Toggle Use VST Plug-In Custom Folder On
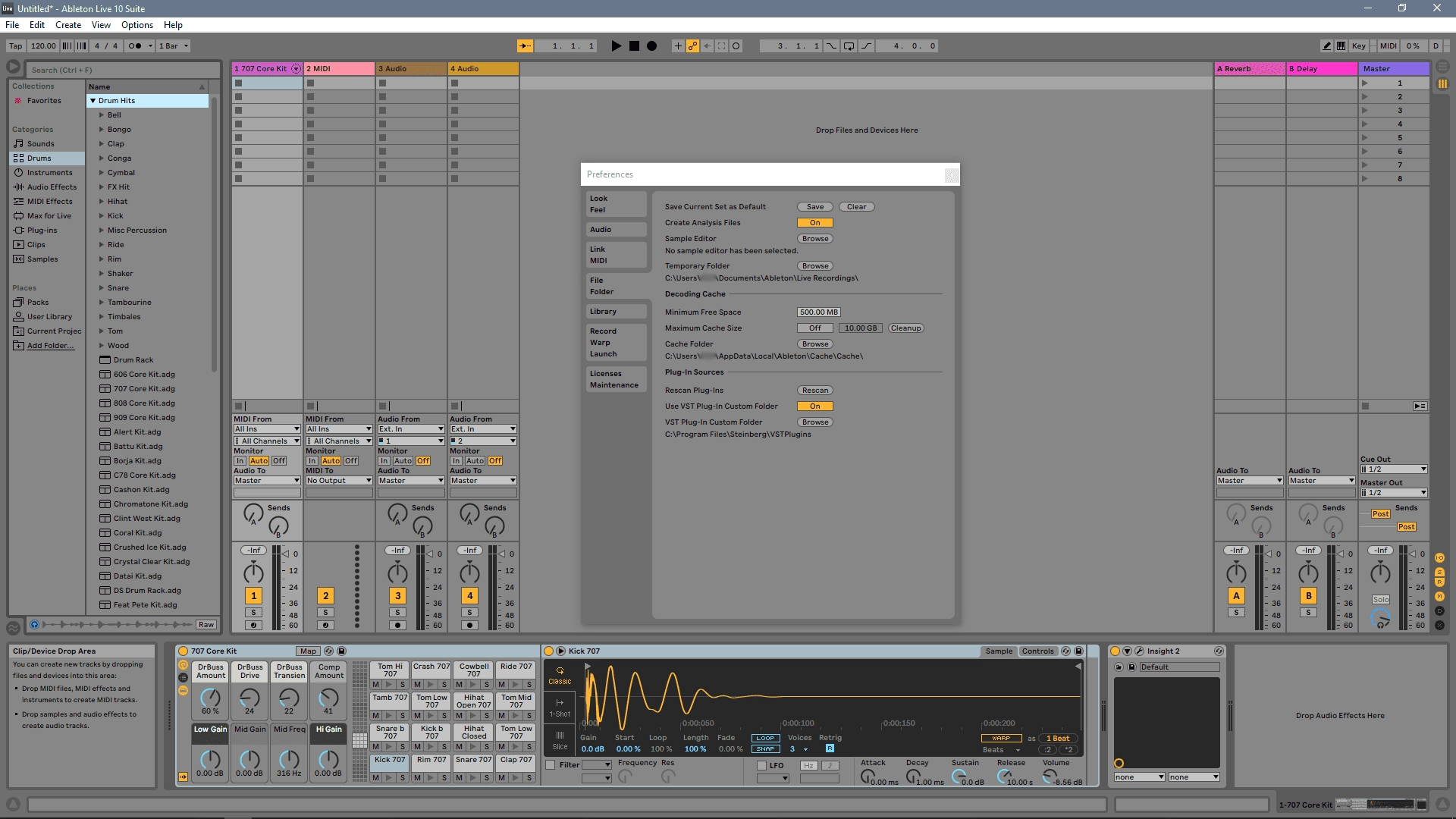Screen dimensions: 1456x819 815,406
